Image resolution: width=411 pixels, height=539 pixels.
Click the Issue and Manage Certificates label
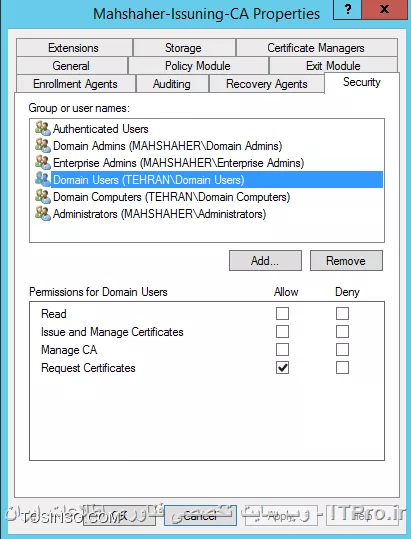(x=112, y=332)
